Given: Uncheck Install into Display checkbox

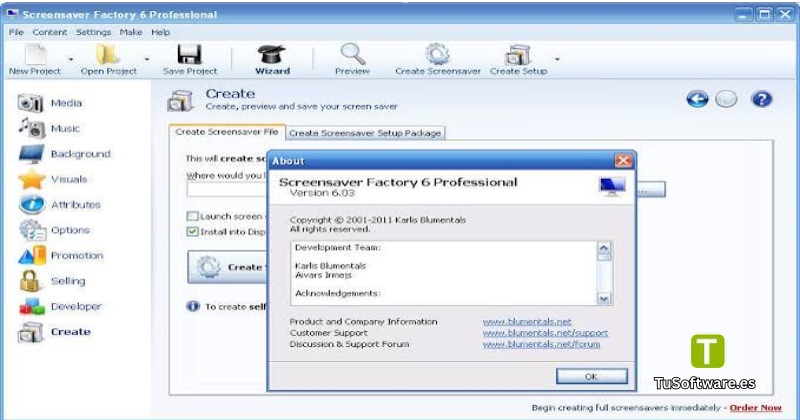Looking at the screenshot, I should point(192,232).
